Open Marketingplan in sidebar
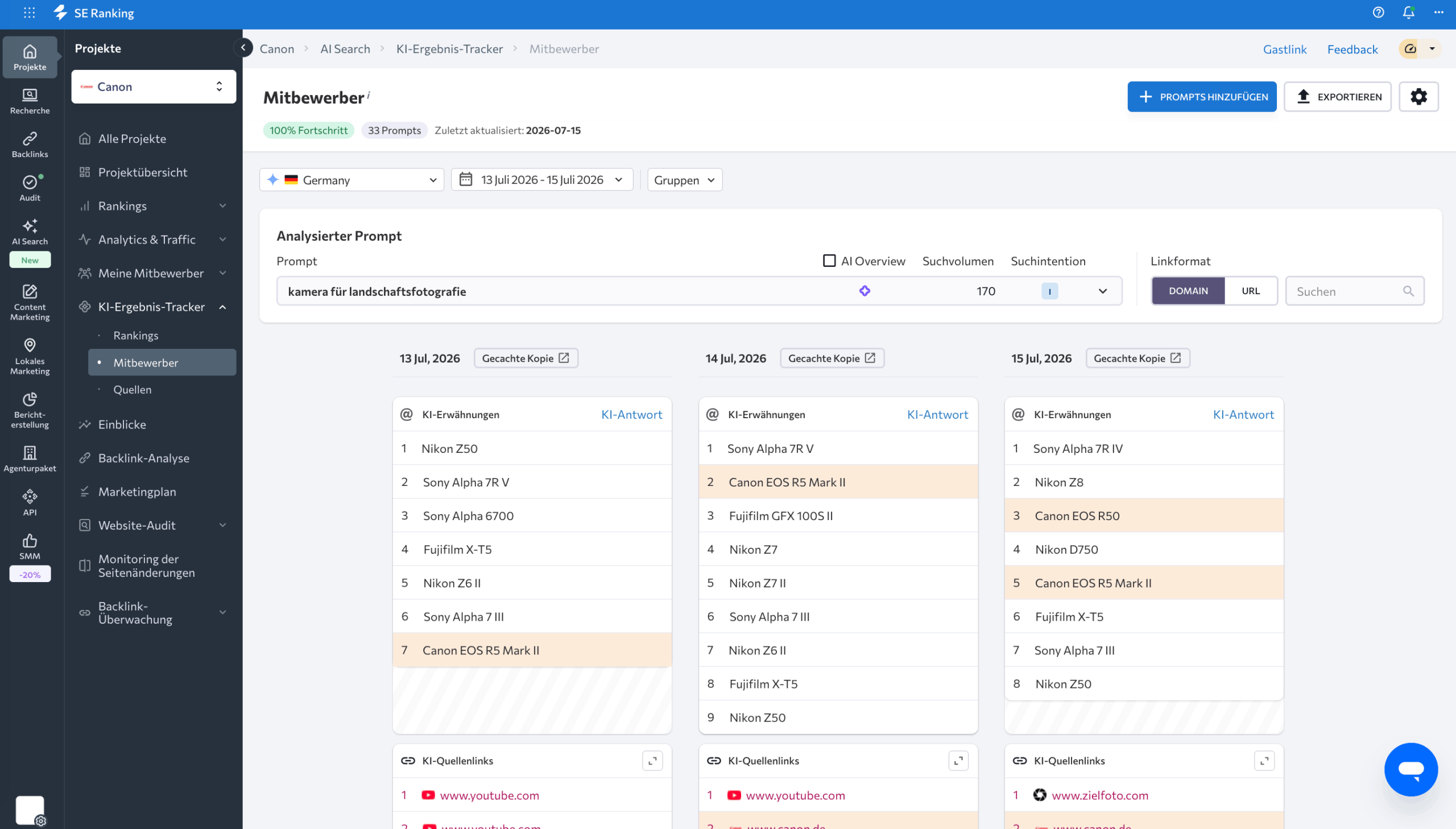1456x829 pixels. (136, 492)
